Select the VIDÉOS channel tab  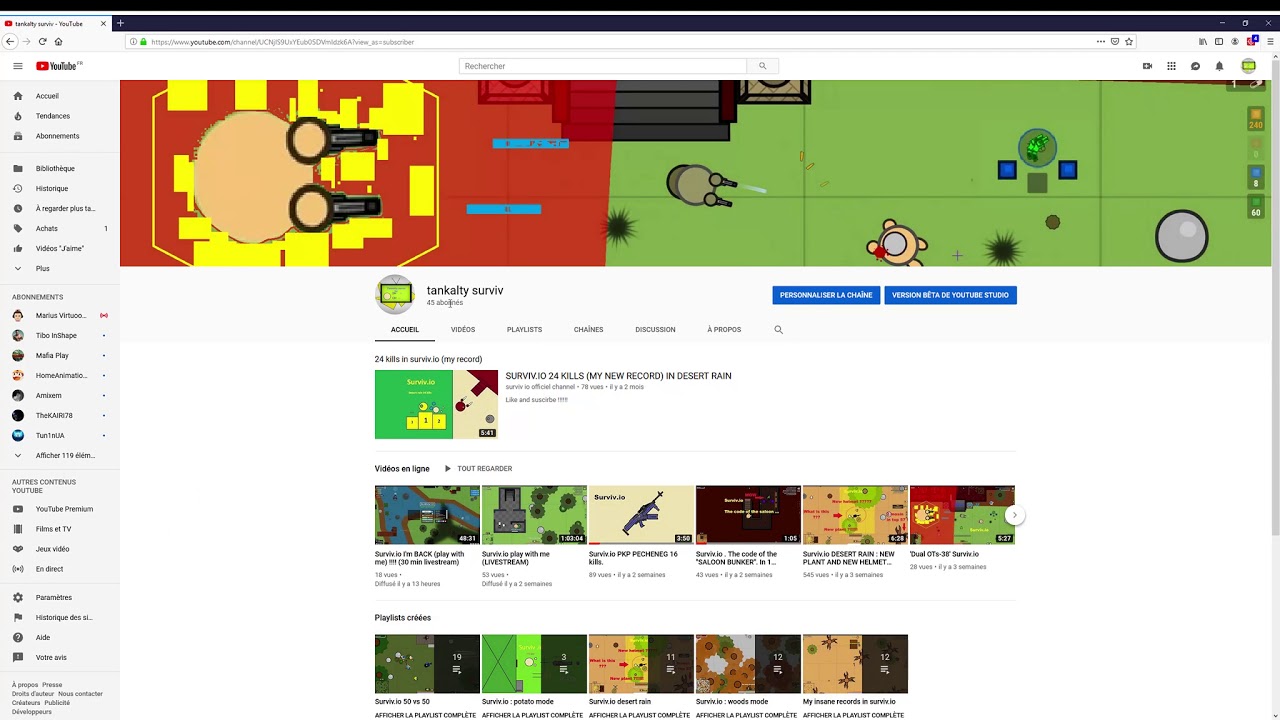point(463,329)
